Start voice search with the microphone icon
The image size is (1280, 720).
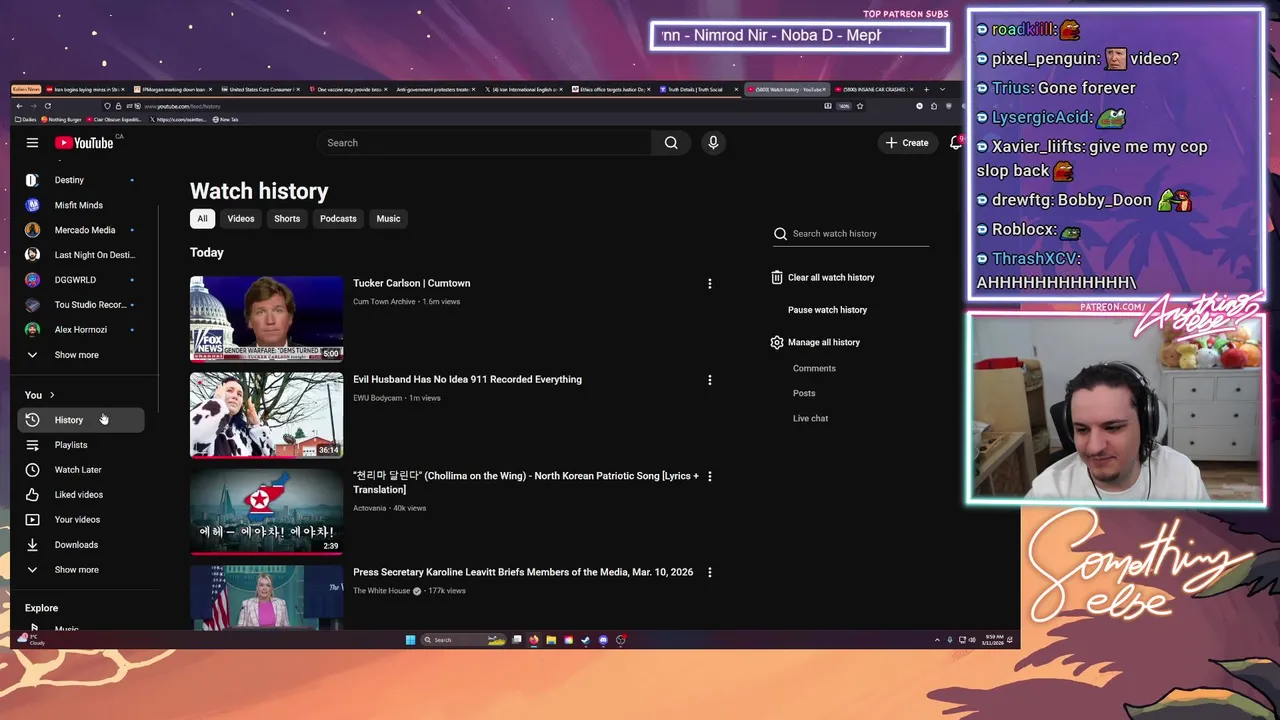point(713,143)
